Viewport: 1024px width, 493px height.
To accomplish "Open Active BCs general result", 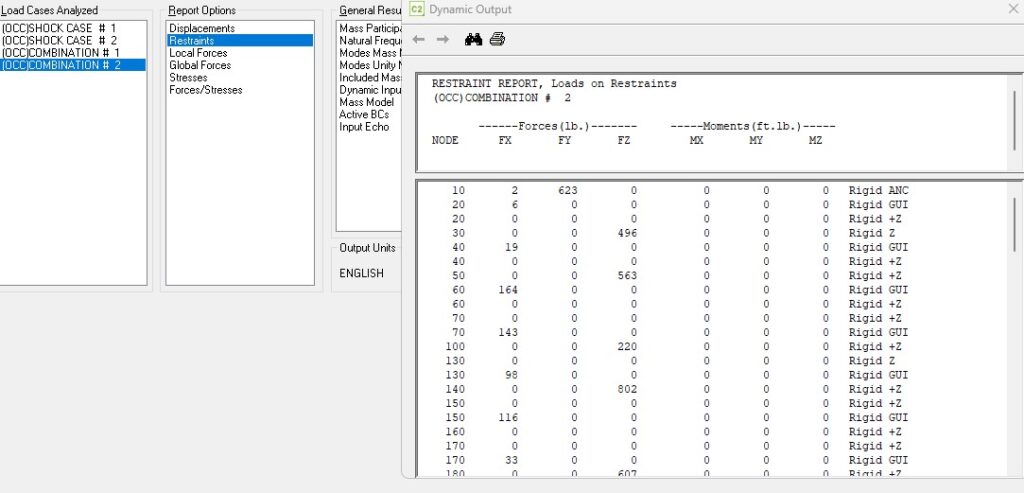I will tap(364, 115).
